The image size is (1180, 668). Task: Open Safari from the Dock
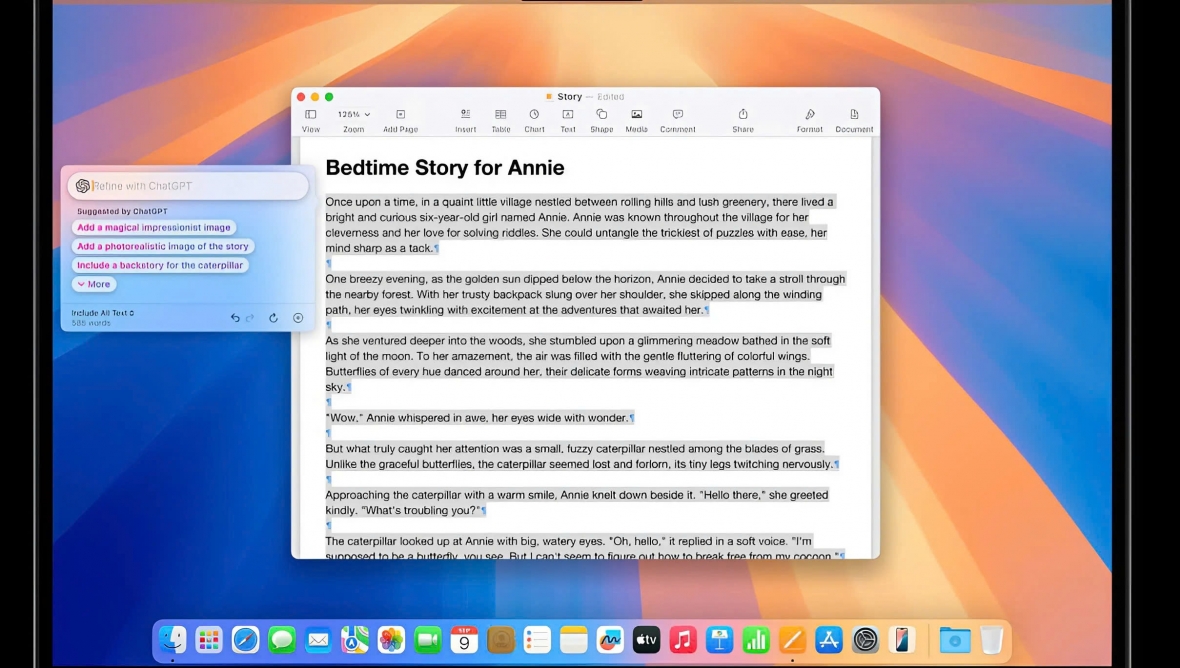point(245,640)
